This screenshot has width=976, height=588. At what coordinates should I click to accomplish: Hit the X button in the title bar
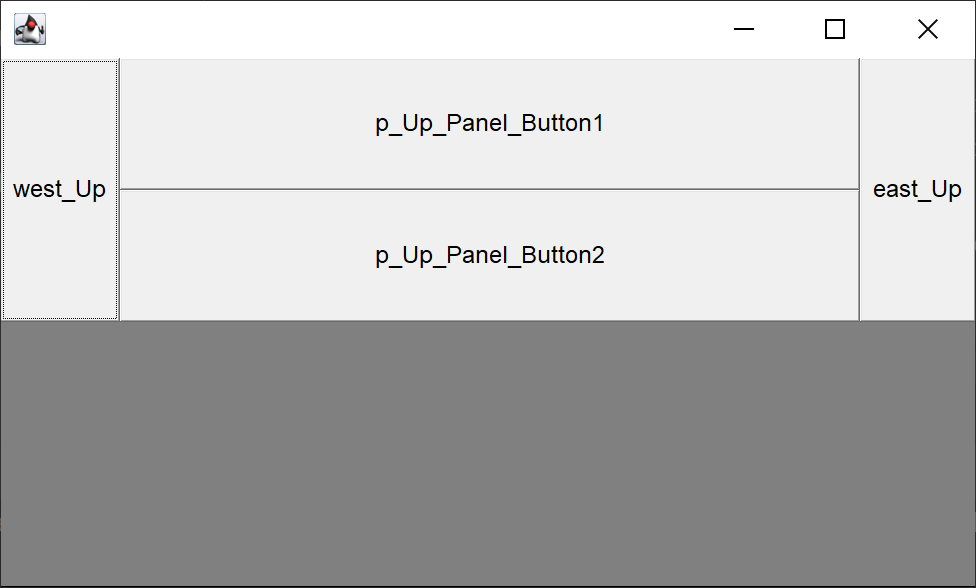[x=927, y=30]
